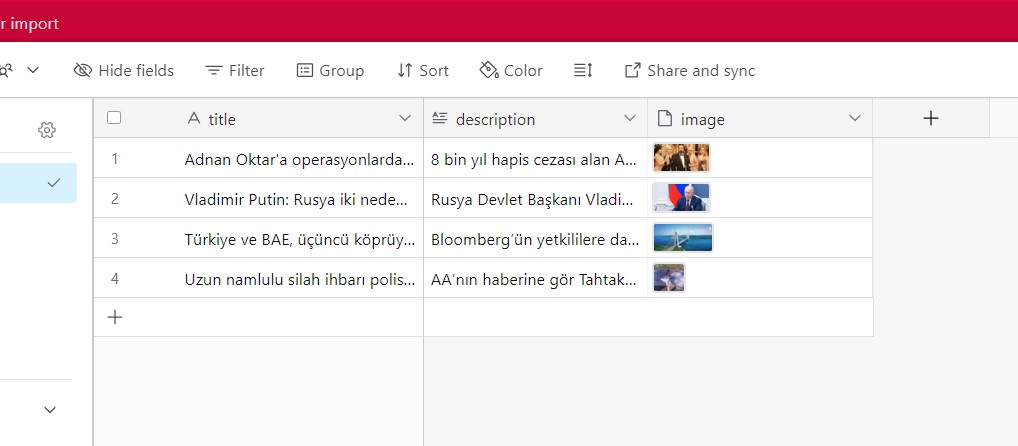This screenshot has height=446, width=1018.
Task: Expand the title field dropdown arrow
Action: (405, 118)
